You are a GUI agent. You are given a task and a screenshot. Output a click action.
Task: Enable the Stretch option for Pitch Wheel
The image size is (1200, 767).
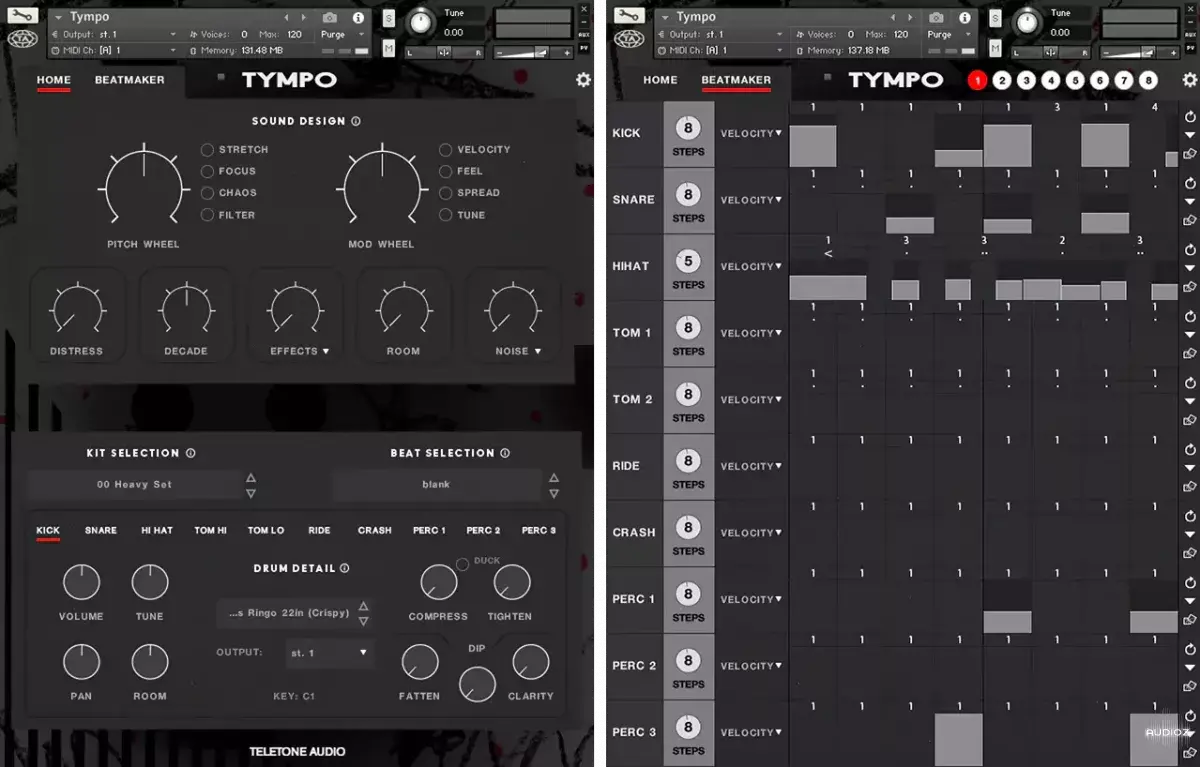coord(207,150)
